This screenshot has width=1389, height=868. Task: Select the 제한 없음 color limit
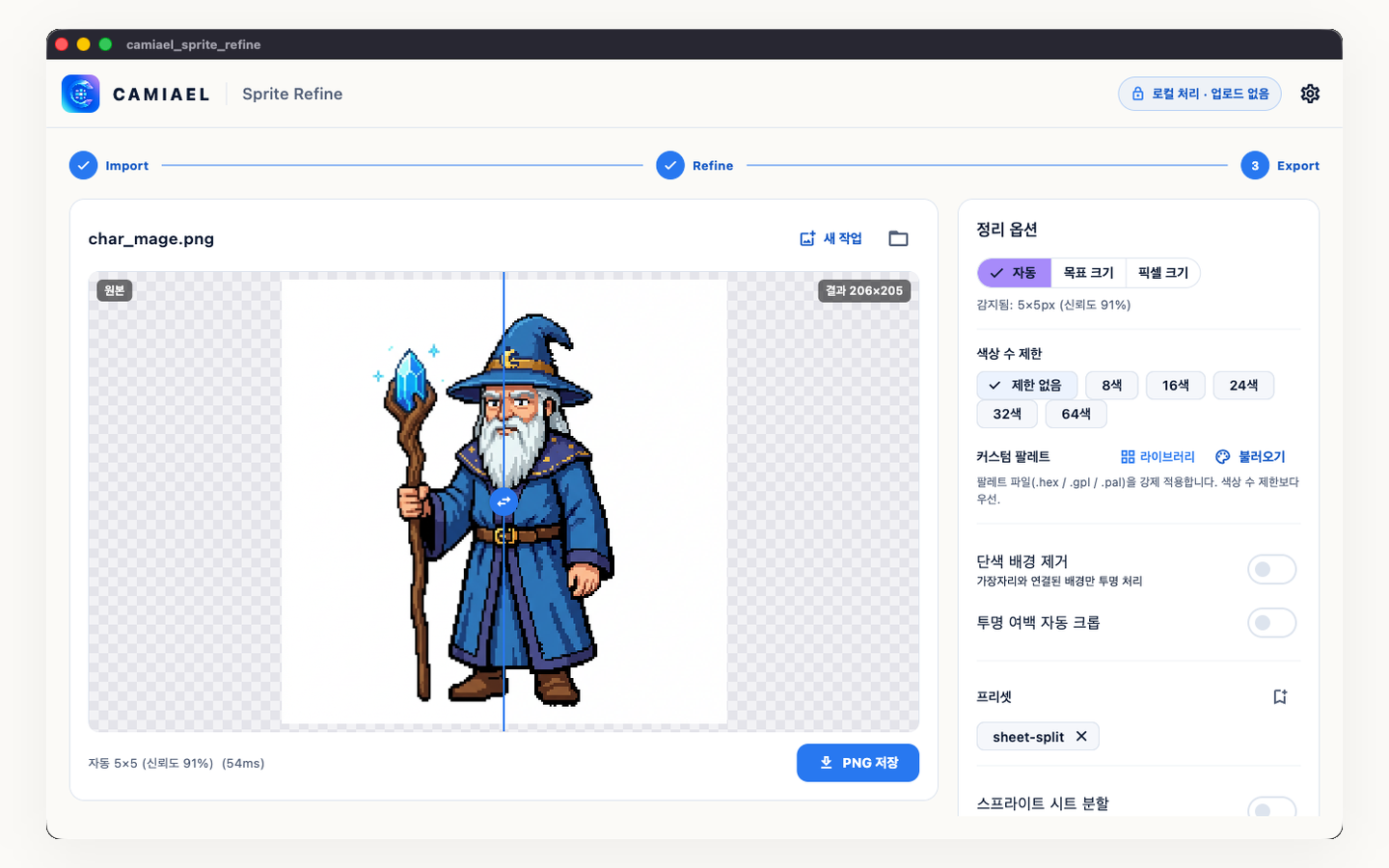tap(1026, 385)
